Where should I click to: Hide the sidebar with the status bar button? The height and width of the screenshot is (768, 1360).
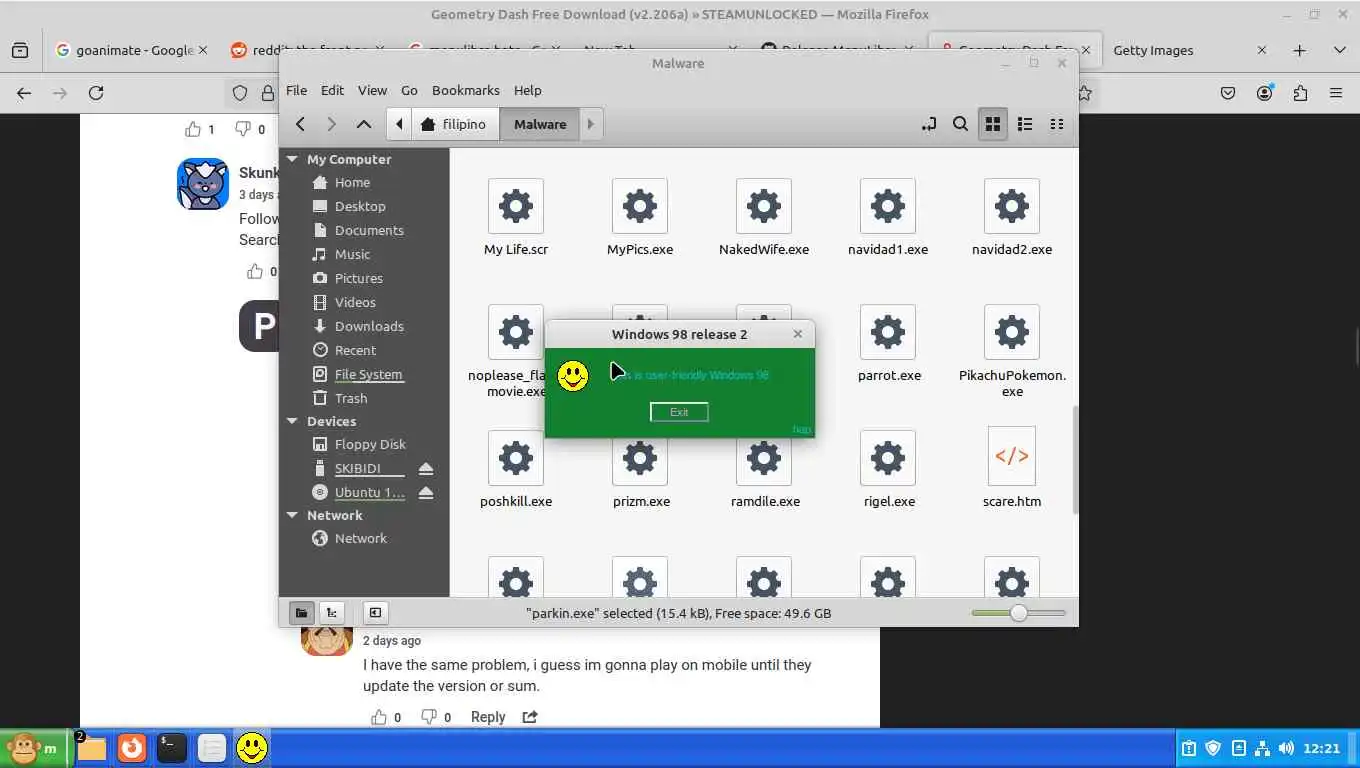[x=375, y=613]
